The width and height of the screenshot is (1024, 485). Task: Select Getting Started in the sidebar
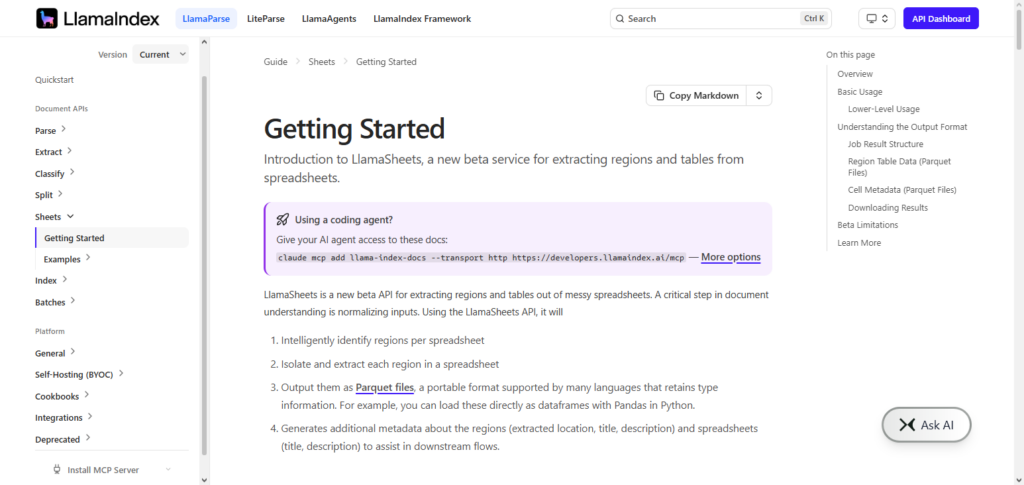[x=112, y=238]
